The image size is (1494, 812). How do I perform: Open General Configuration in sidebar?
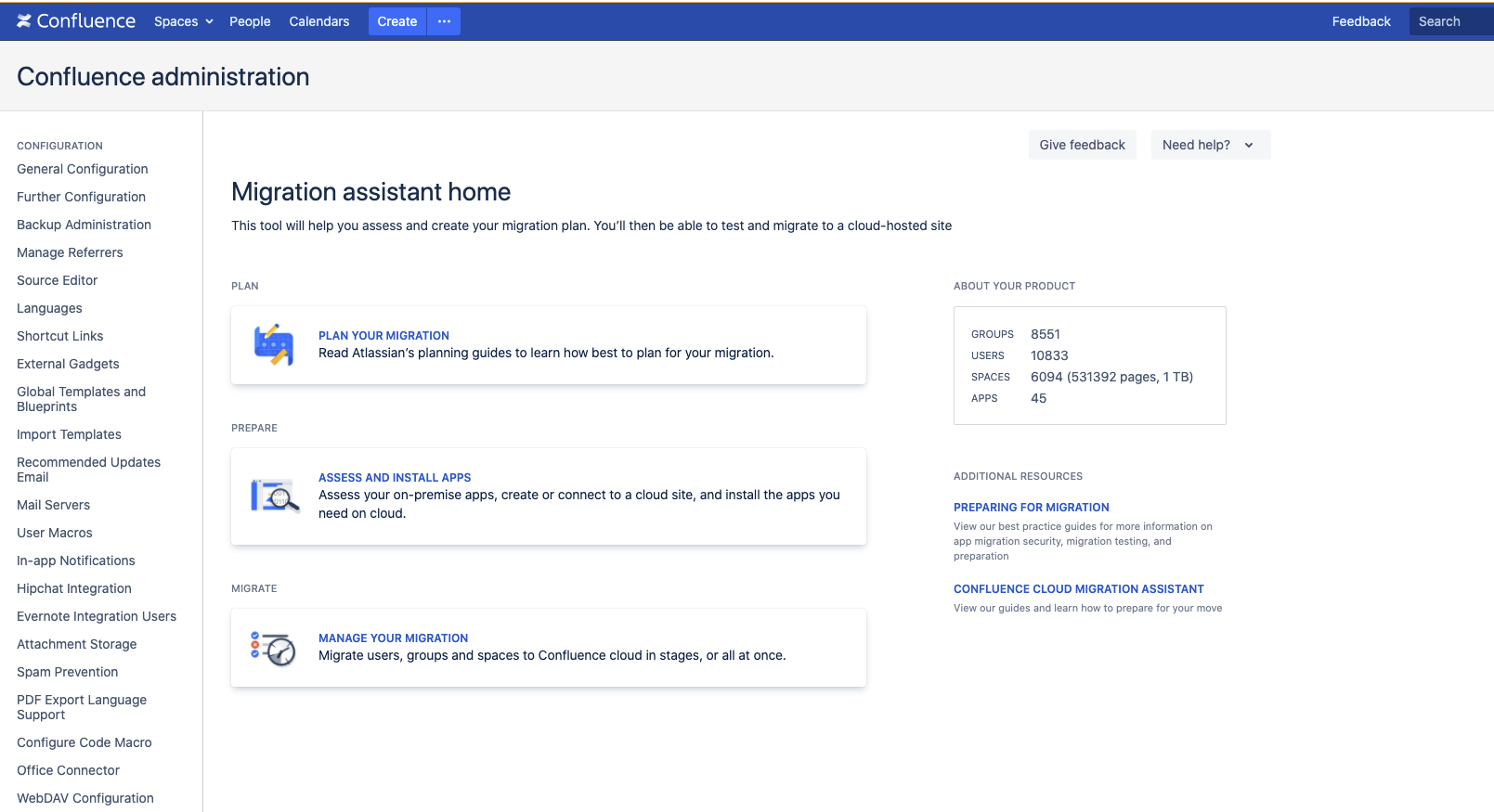(83, 169)
